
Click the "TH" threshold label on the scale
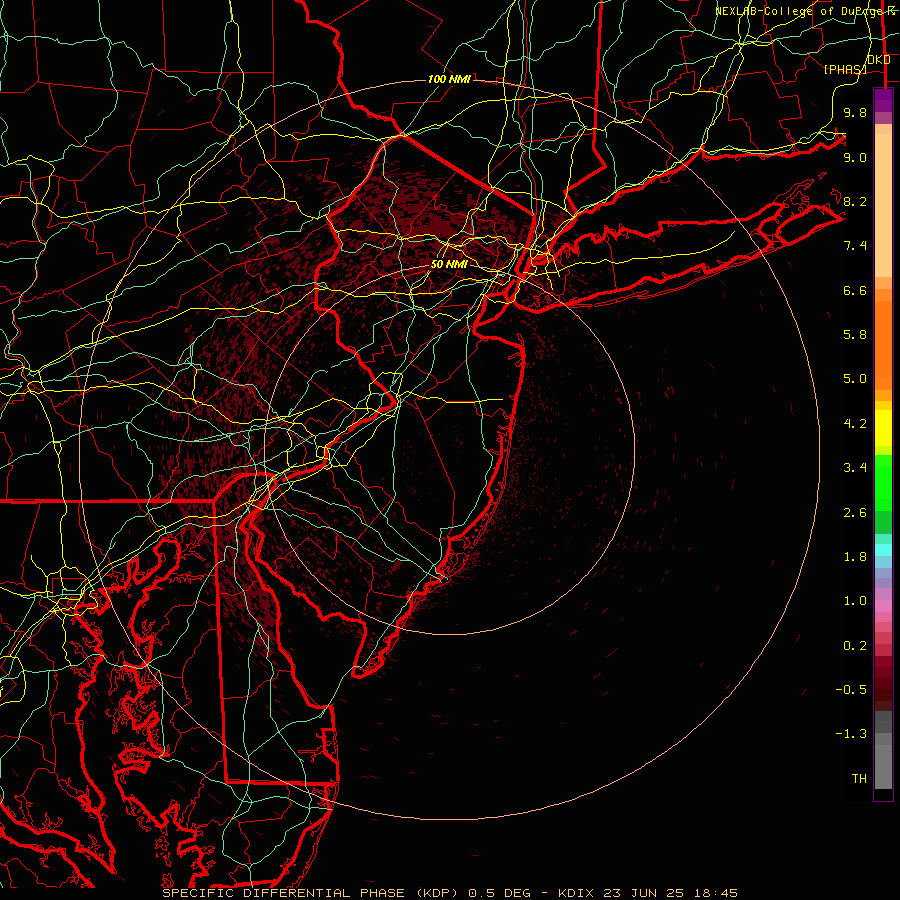point(859,779)
